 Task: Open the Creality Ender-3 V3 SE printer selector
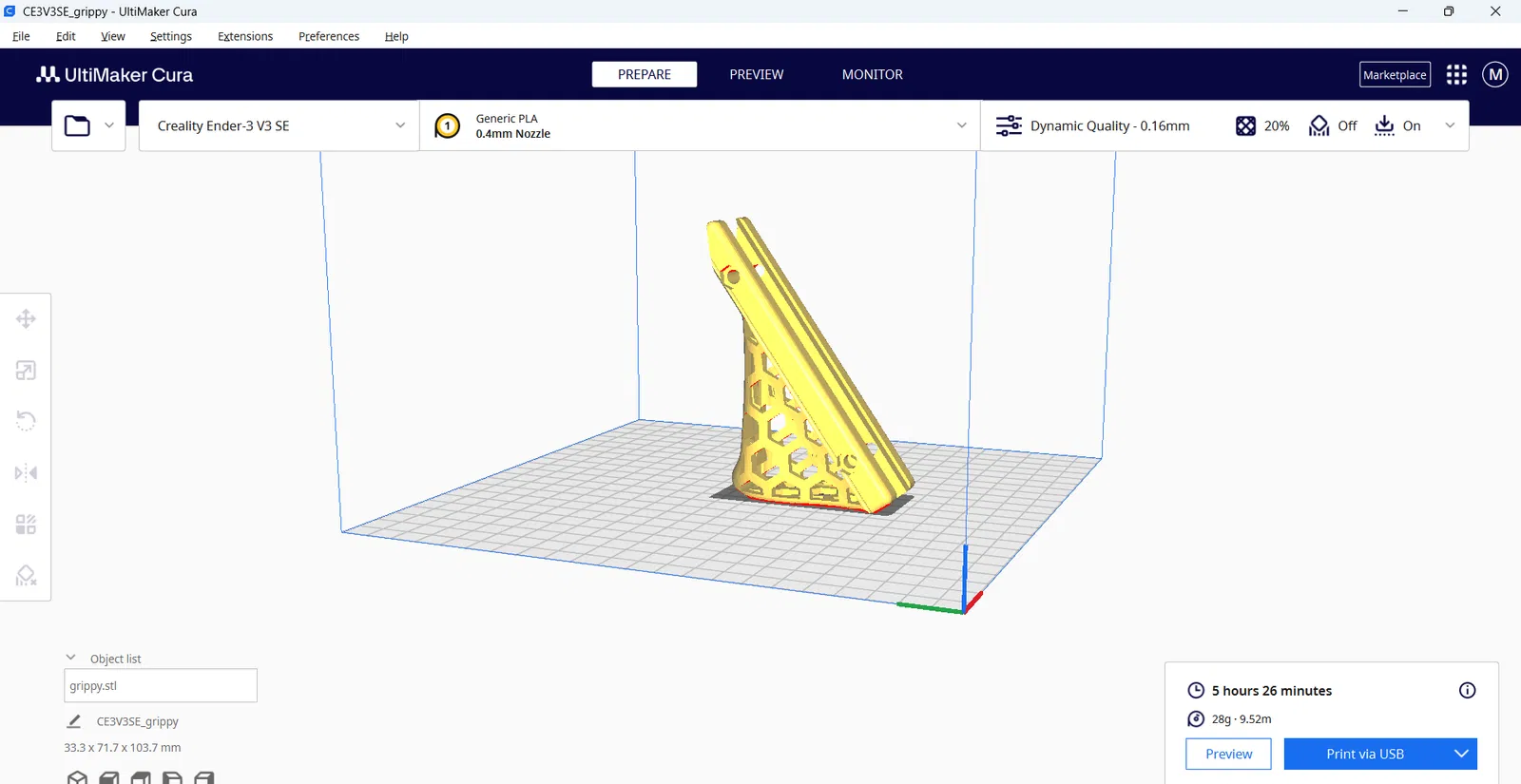(x=279, y=125)
